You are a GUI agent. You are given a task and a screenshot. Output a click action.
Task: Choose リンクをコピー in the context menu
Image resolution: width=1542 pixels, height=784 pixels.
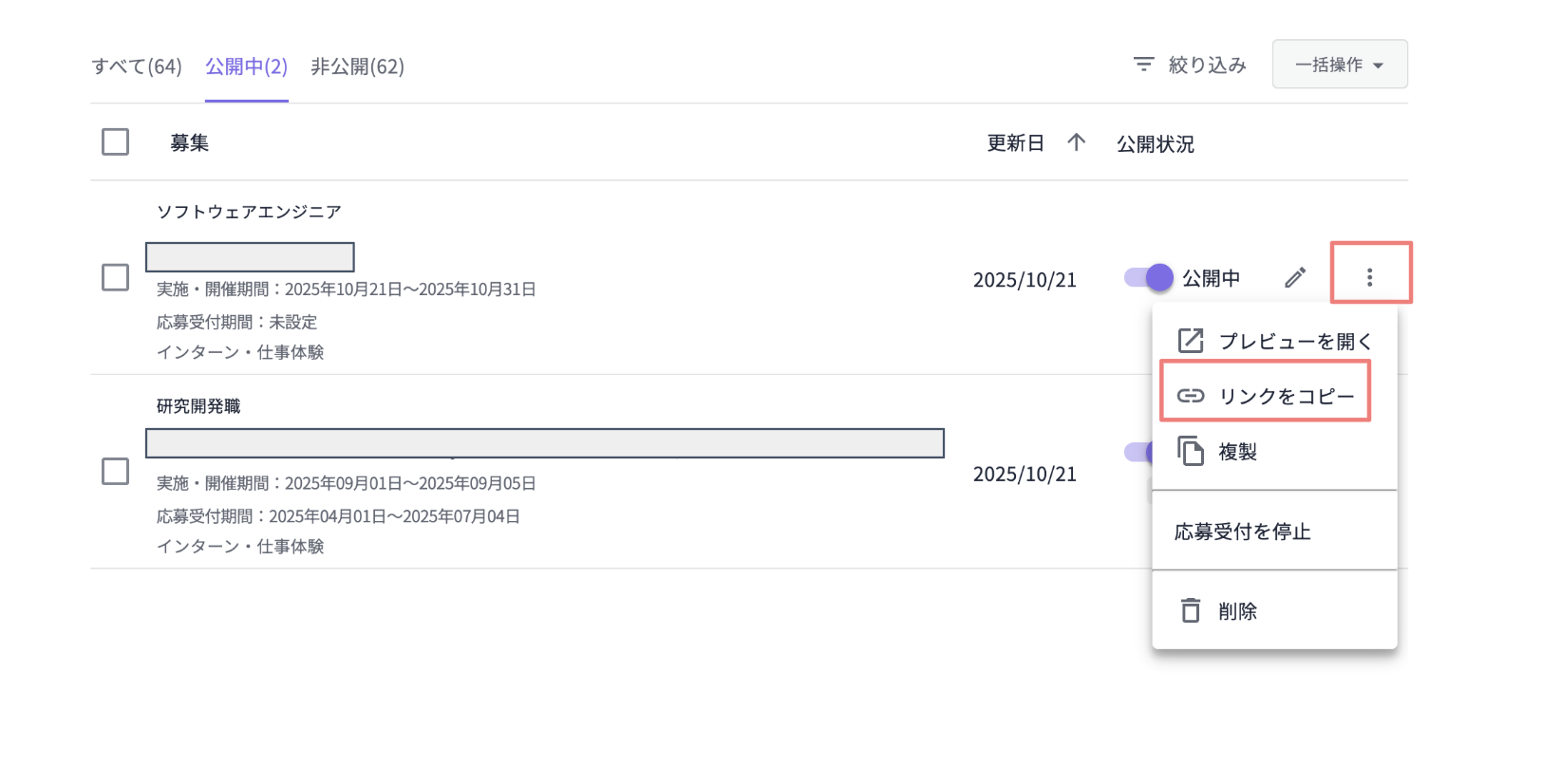tap(1286, 396)
